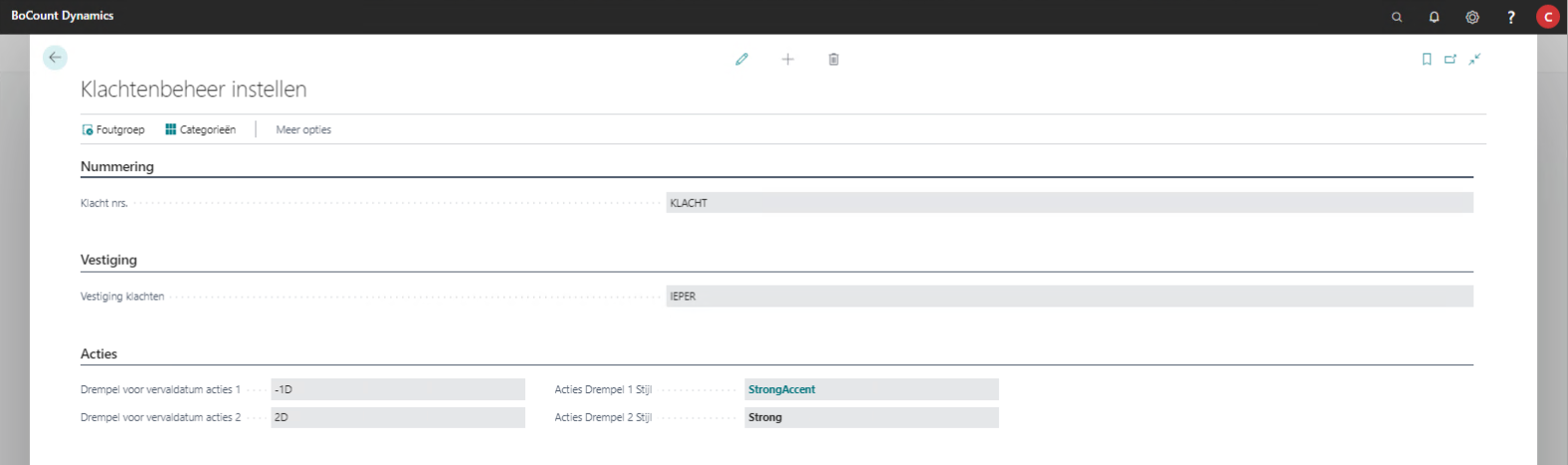Click Drempel voor vervaldatum acties 1 field

[x=397, y=390]
